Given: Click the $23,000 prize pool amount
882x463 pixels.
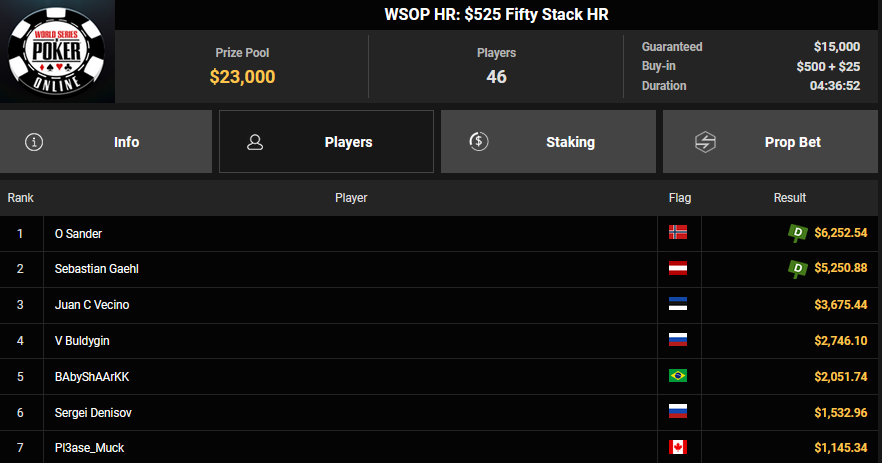Looking at the screenshot, I should pos(242,76).
